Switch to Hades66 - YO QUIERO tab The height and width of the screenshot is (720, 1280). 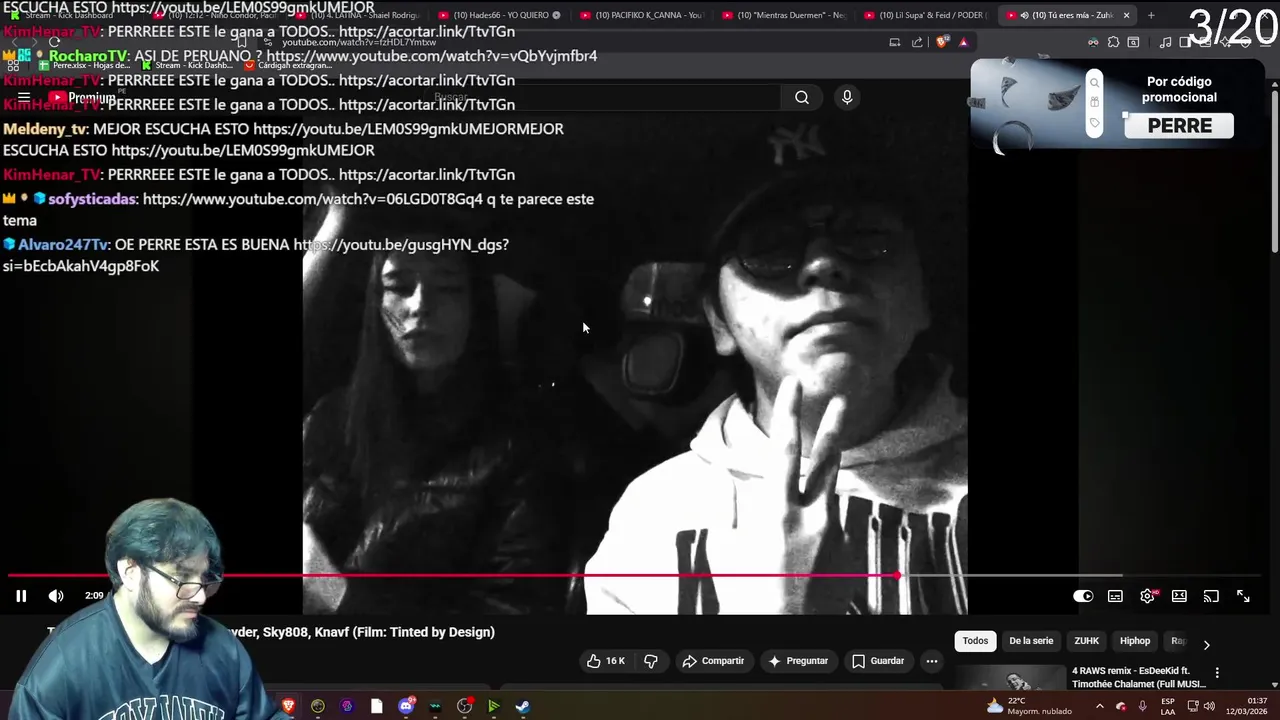[x=499, y=15]
